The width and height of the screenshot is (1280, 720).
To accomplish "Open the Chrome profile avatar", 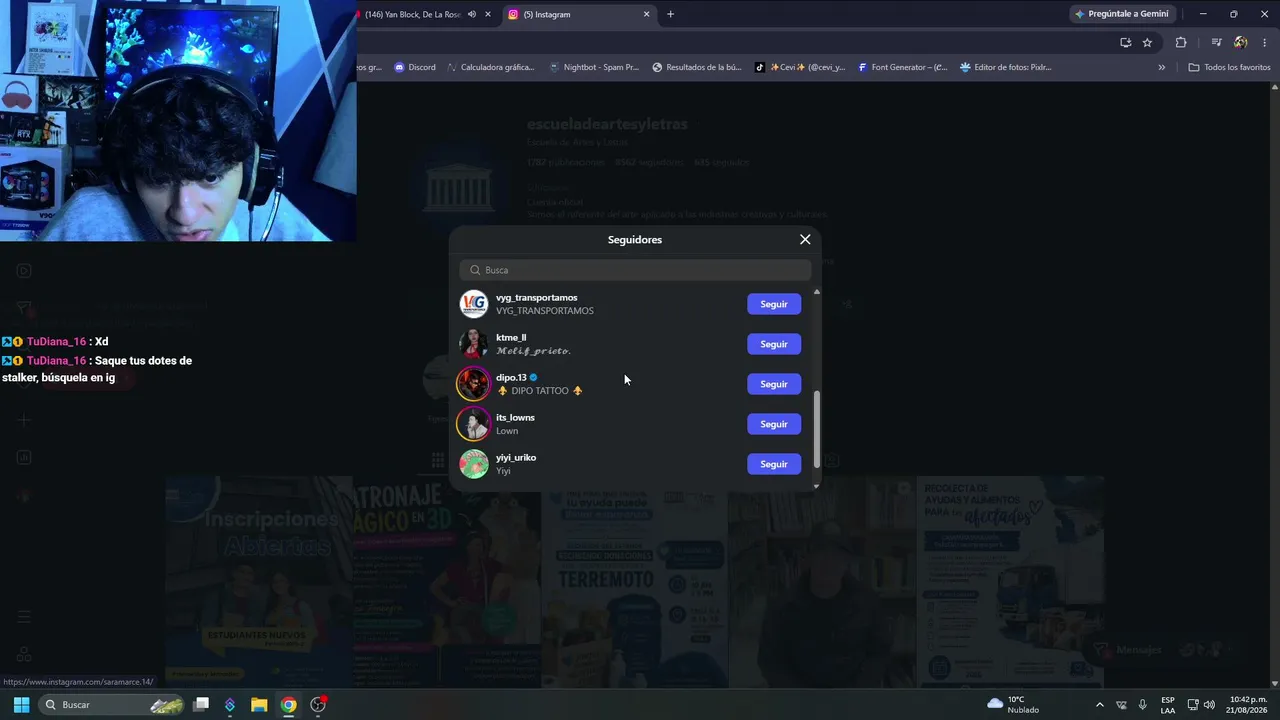I will (x=1240, y=42).
